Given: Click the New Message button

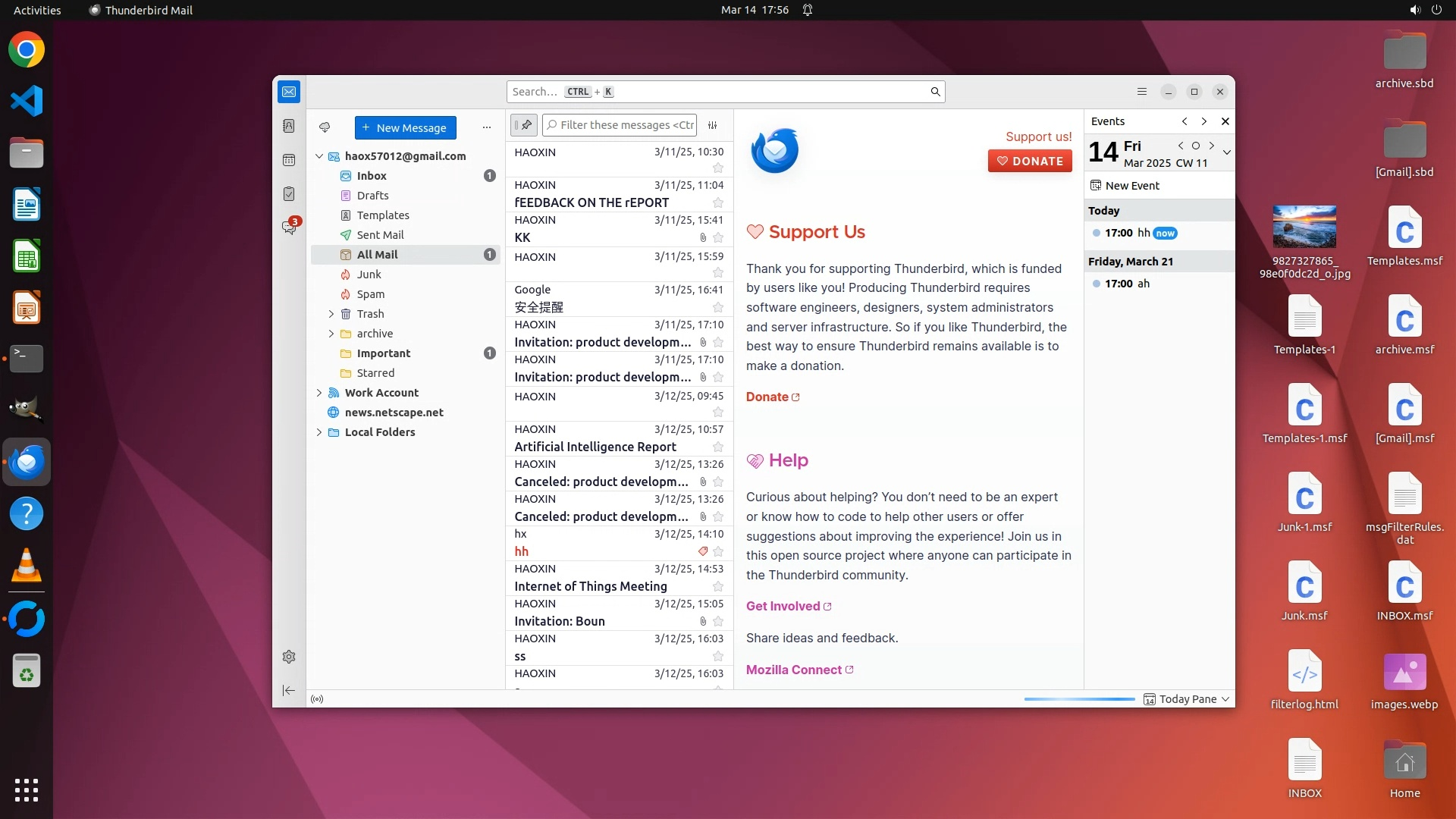Looking at the screenshot, I should tap(405, 127).
